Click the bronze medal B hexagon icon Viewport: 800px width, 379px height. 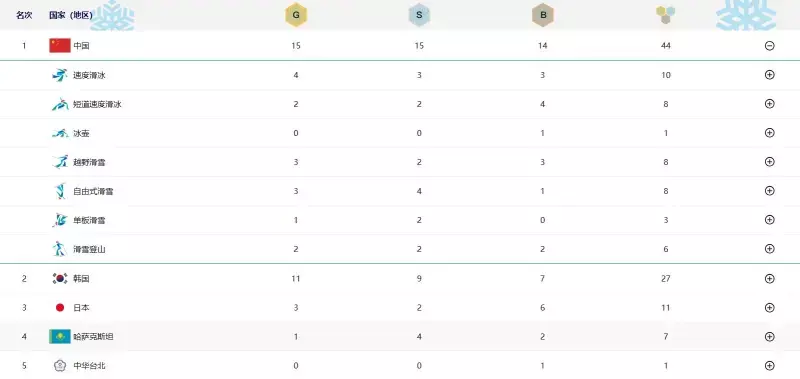pos(543,15)
